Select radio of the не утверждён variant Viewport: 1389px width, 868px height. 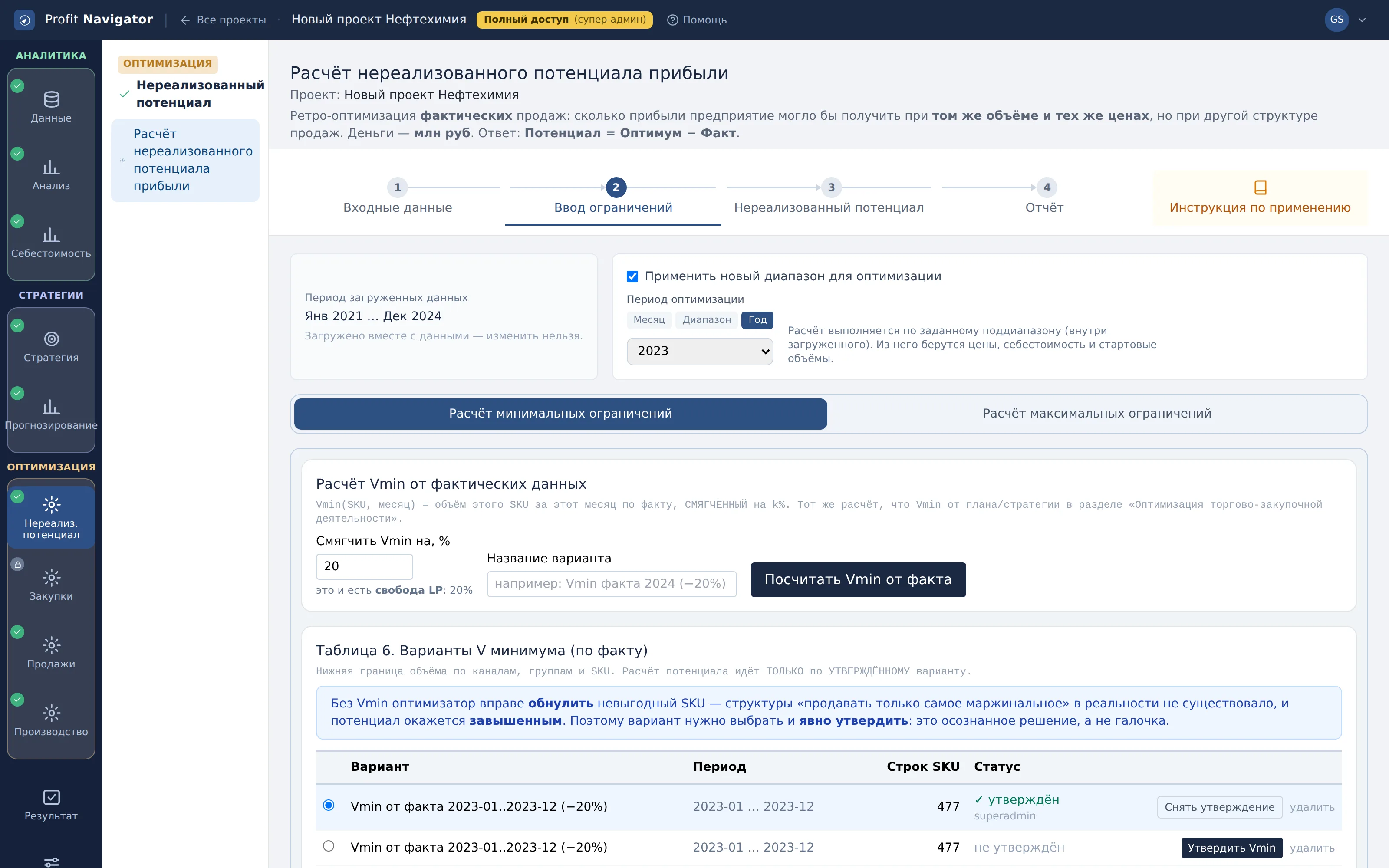[328, 845]
